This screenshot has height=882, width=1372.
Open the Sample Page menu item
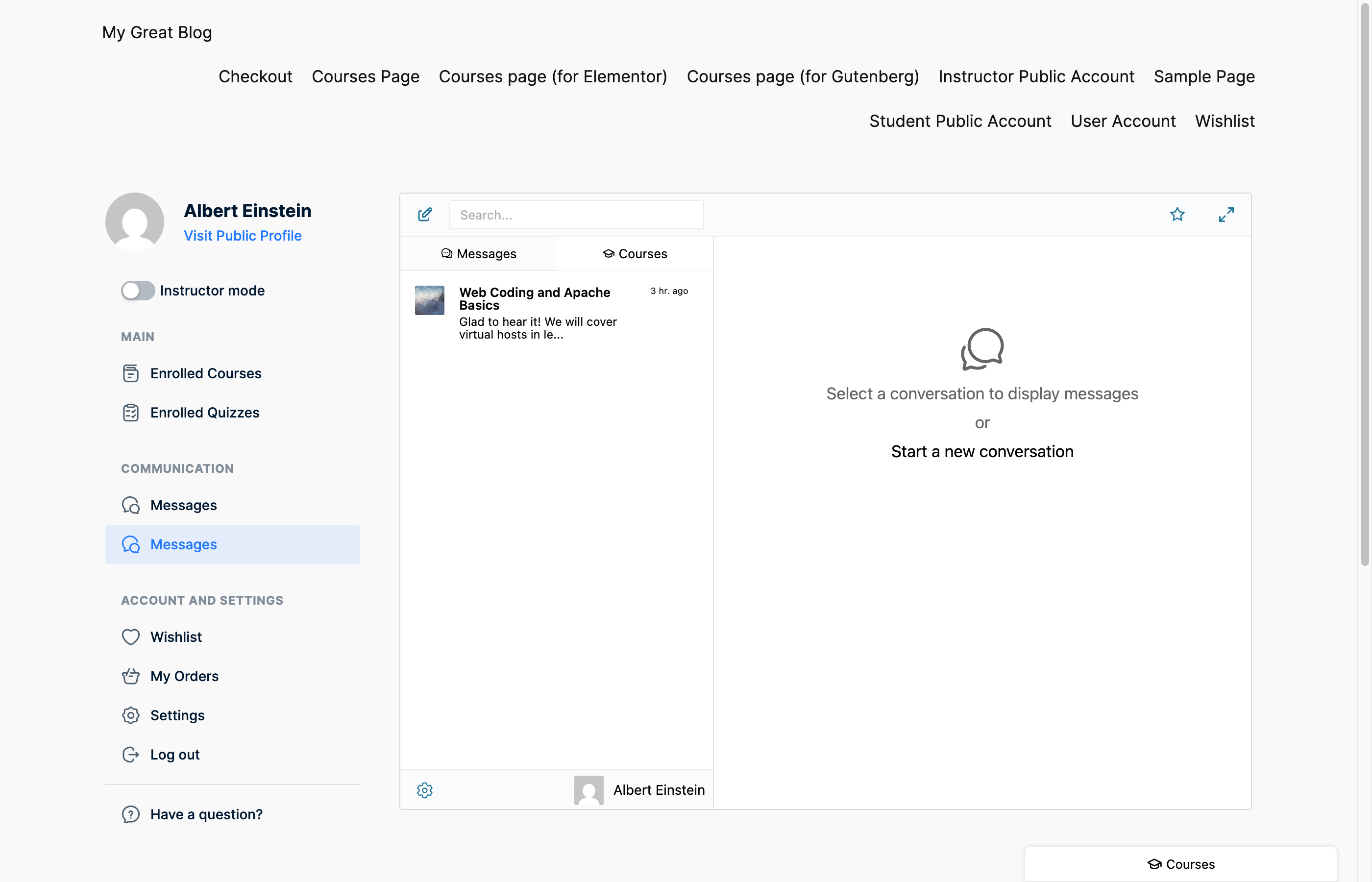[1203, 76]
